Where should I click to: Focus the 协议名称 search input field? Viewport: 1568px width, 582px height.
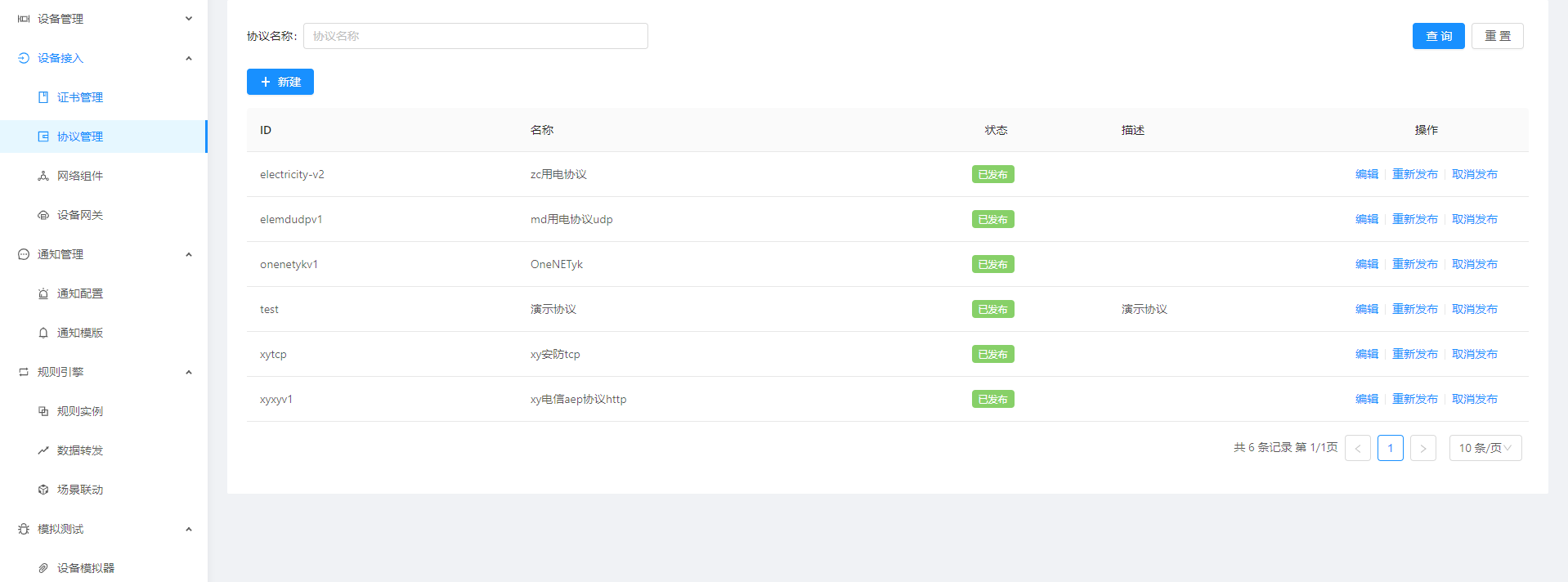[475, 36]
